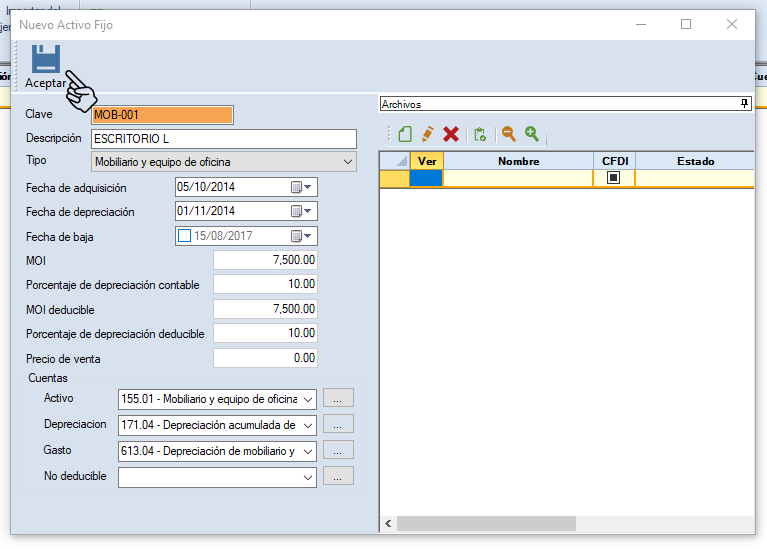Open the Fecha de adquisición calendar picker
The image size is (767, 549).
coord(301,187)
